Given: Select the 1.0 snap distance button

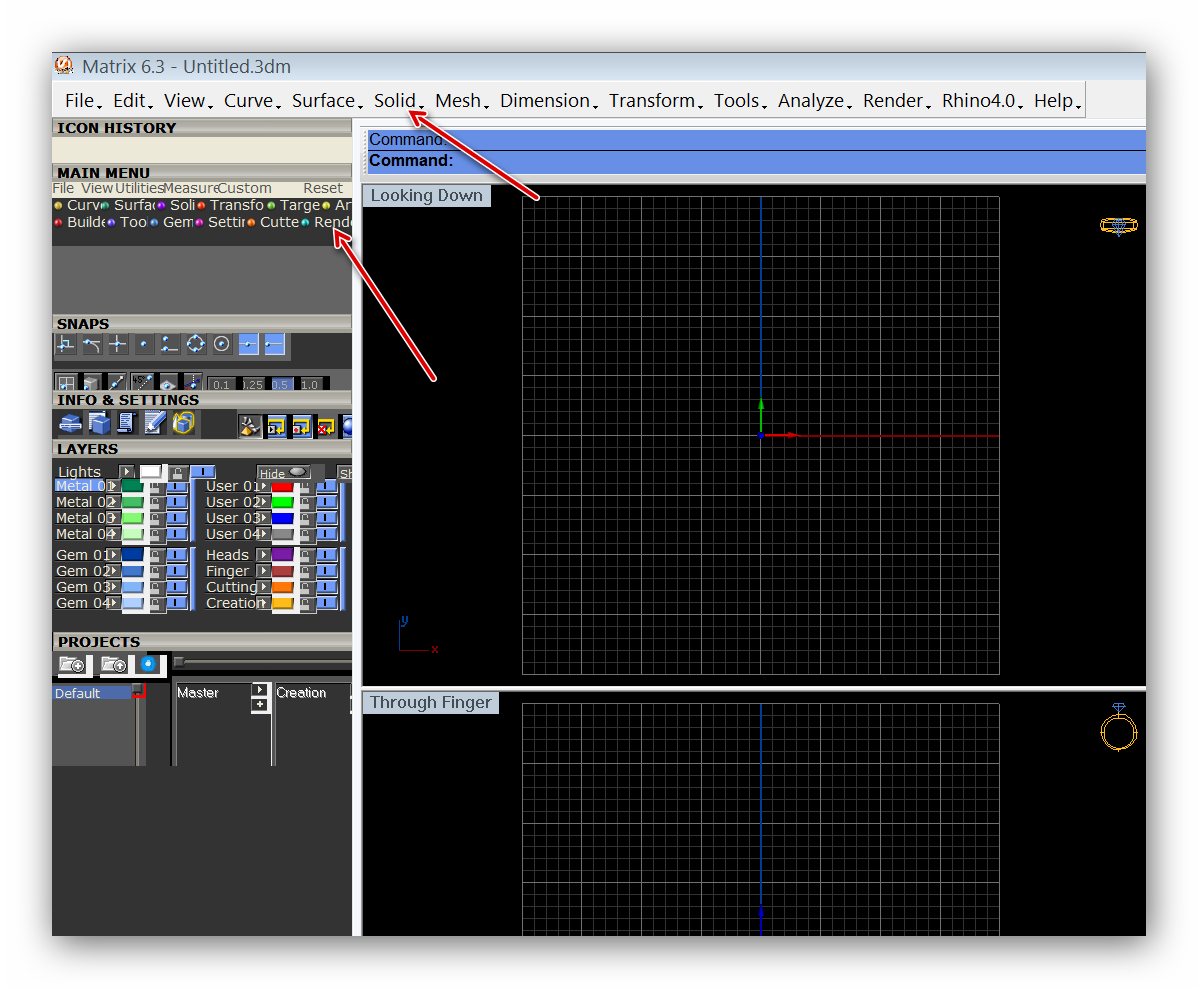Looking at the screenshot, I should [309, 384].
